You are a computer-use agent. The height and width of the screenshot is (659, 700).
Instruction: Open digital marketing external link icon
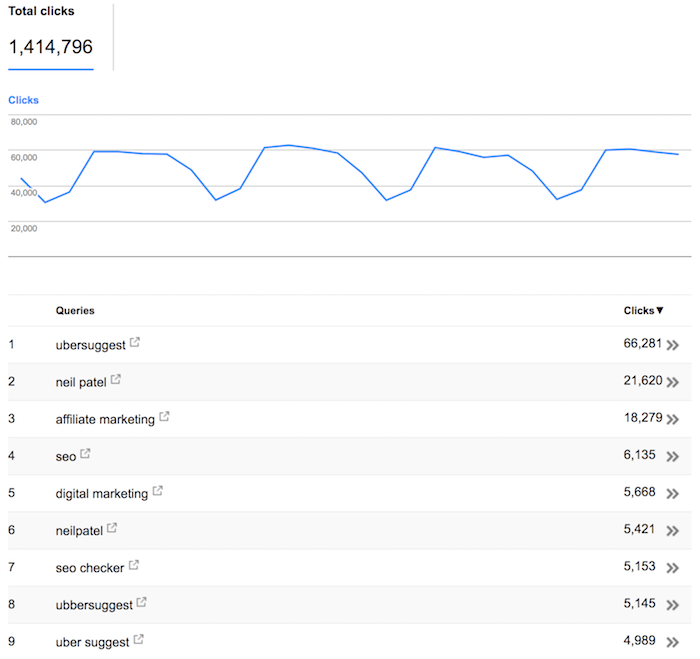158,491
